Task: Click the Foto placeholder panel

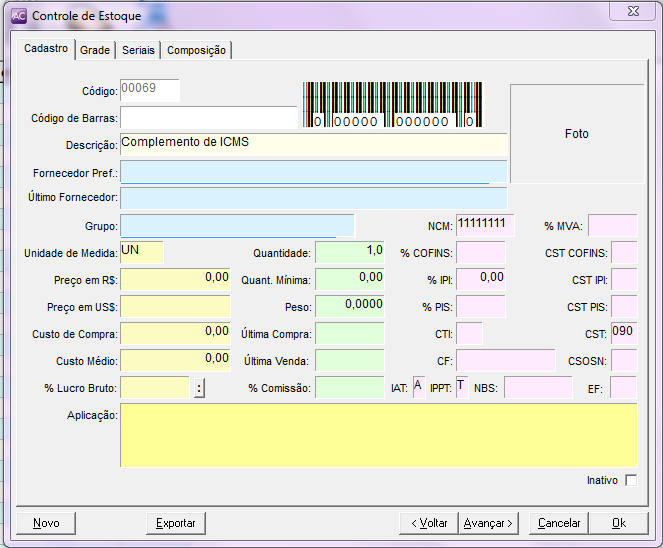Action: pyautogui.click(x=576, y=133)
